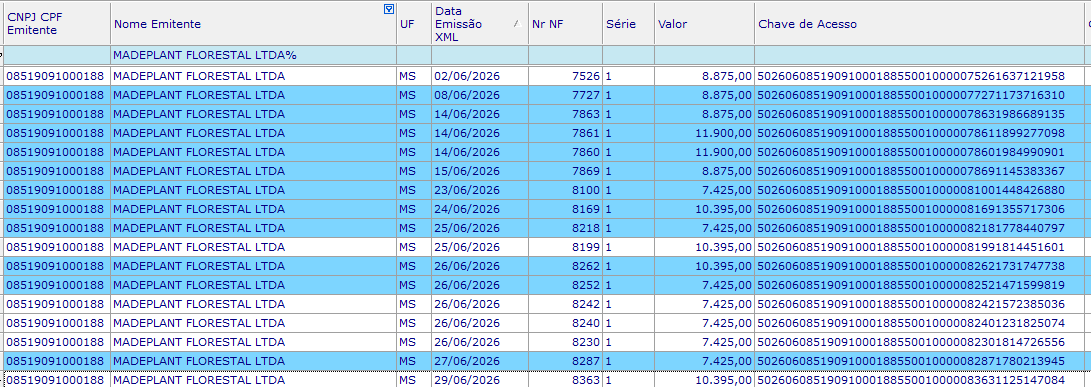Focus the filter cell under CNPJ CPF Emitente
The width and height of the screenshot is (1091, 387).
[x=56, y=54]
